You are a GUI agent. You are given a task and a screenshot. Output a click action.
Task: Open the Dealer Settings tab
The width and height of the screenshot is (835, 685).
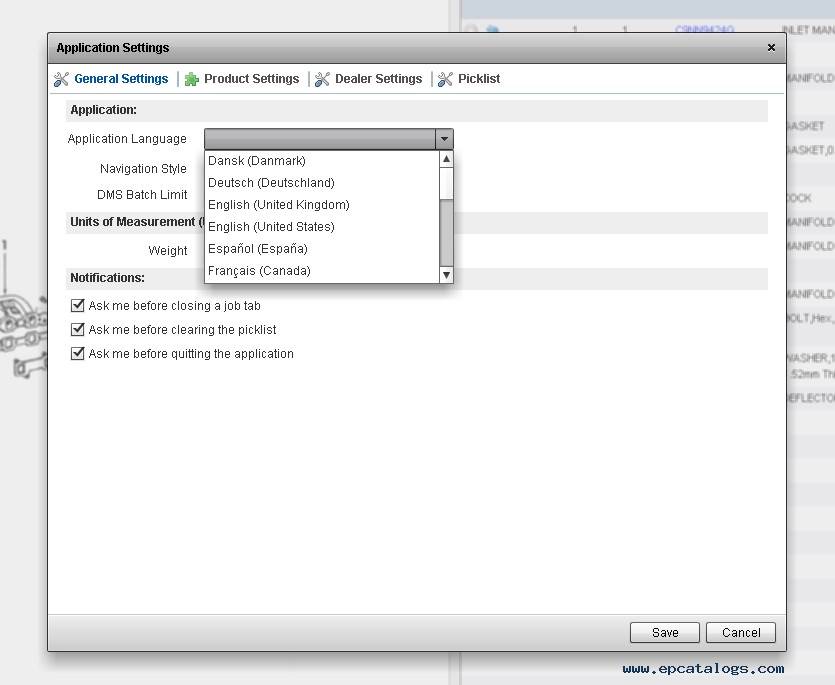click(378, 79)
